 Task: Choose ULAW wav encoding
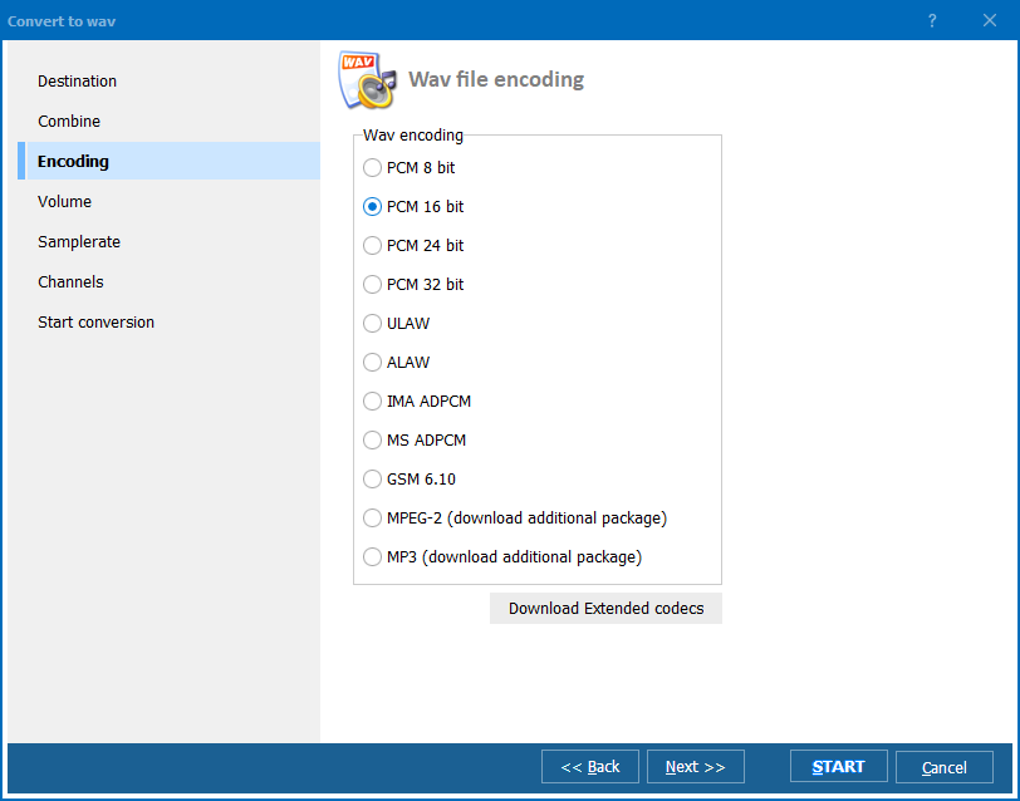point(372,323)
